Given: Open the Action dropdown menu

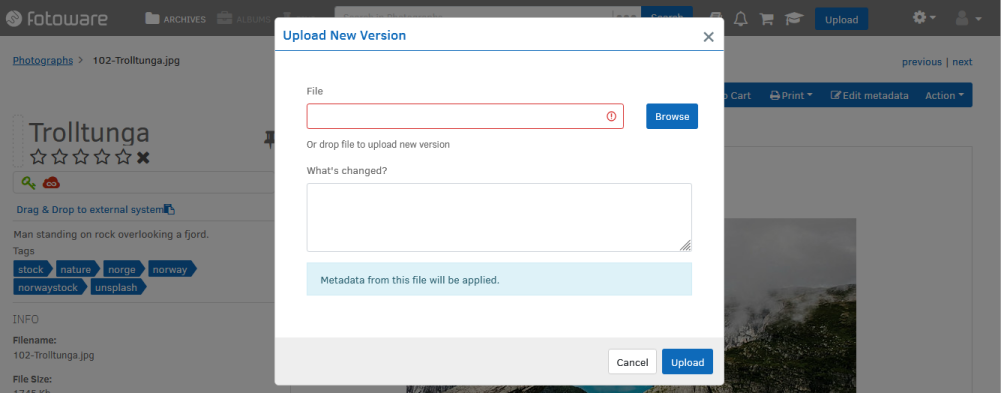Looking at the screenshot, I should [x=944, y=95].
